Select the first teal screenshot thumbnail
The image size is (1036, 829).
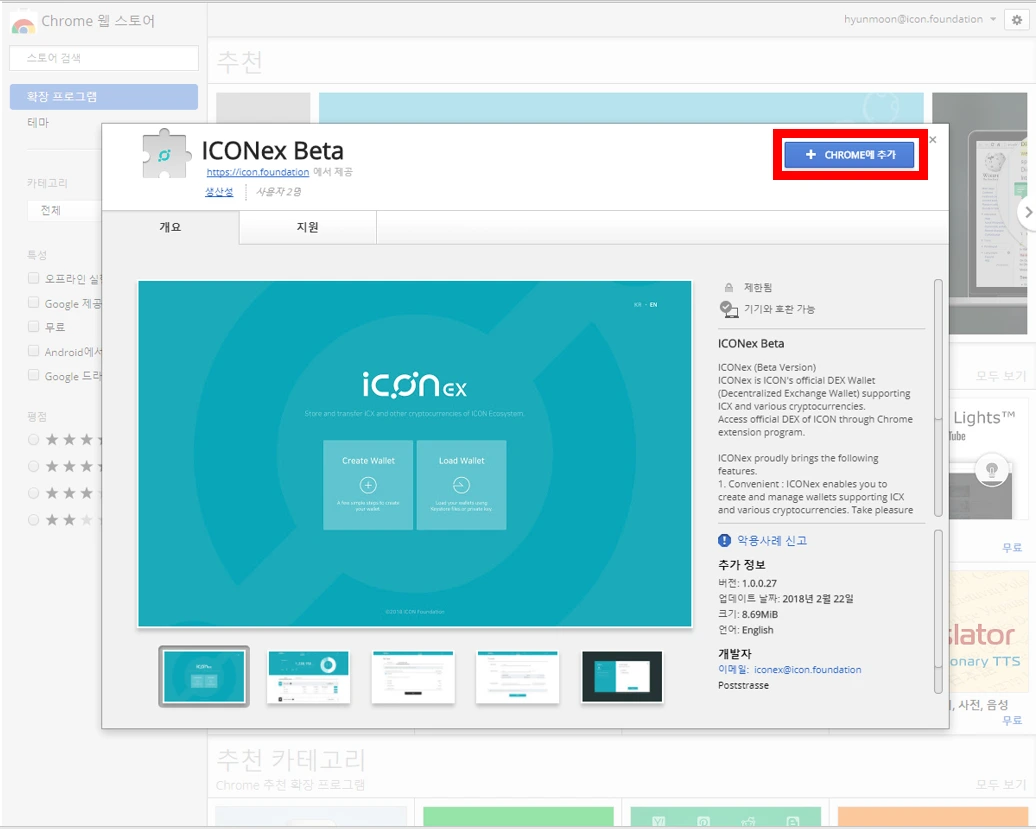[204, 676]
